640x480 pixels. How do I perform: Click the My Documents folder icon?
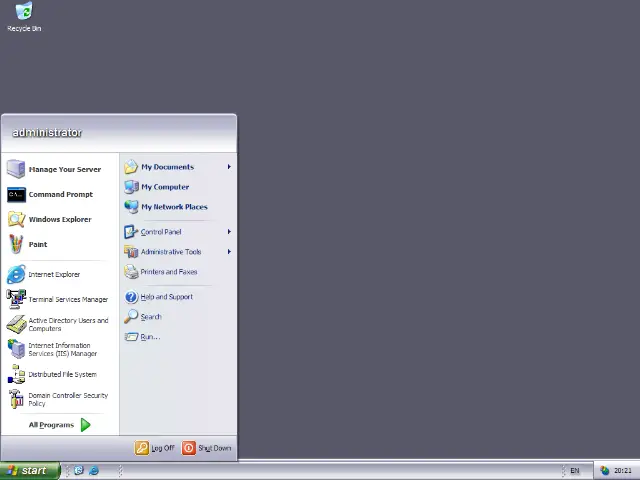pos(131,167)
